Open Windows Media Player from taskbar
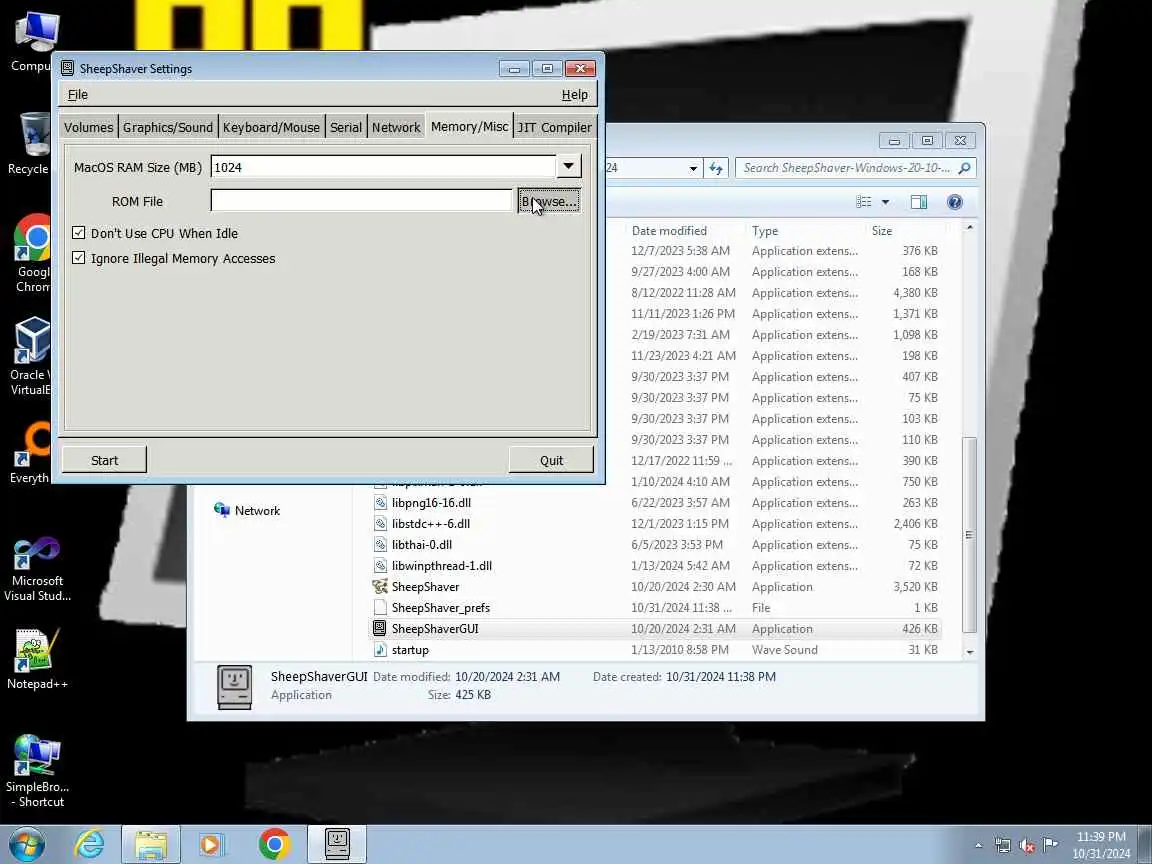The width and height of the screenshot is (1152, 864). pyautogui.click(x=210, y=844)
